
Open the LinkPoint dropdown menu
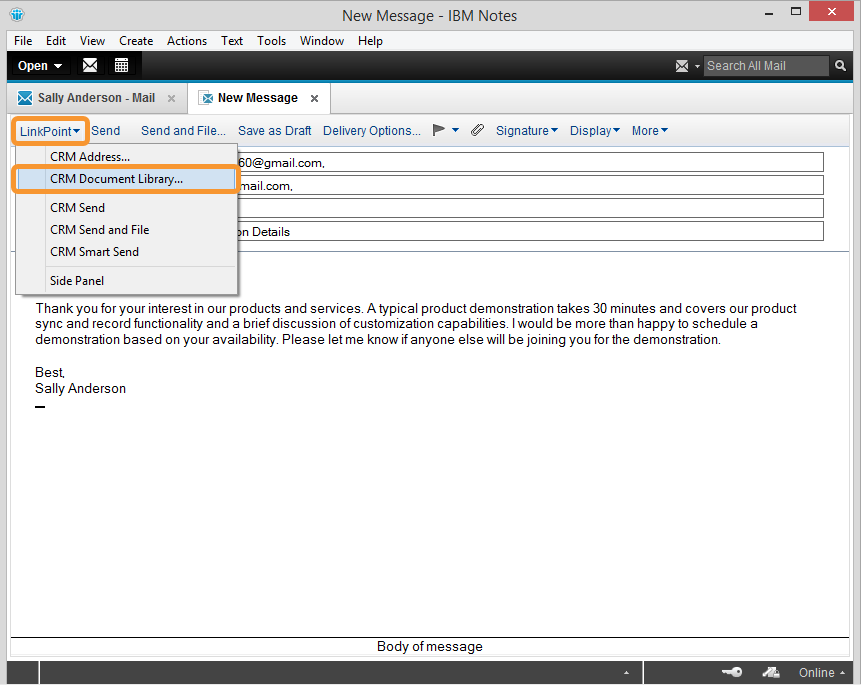pyautogui.click(x=50, y=131)
